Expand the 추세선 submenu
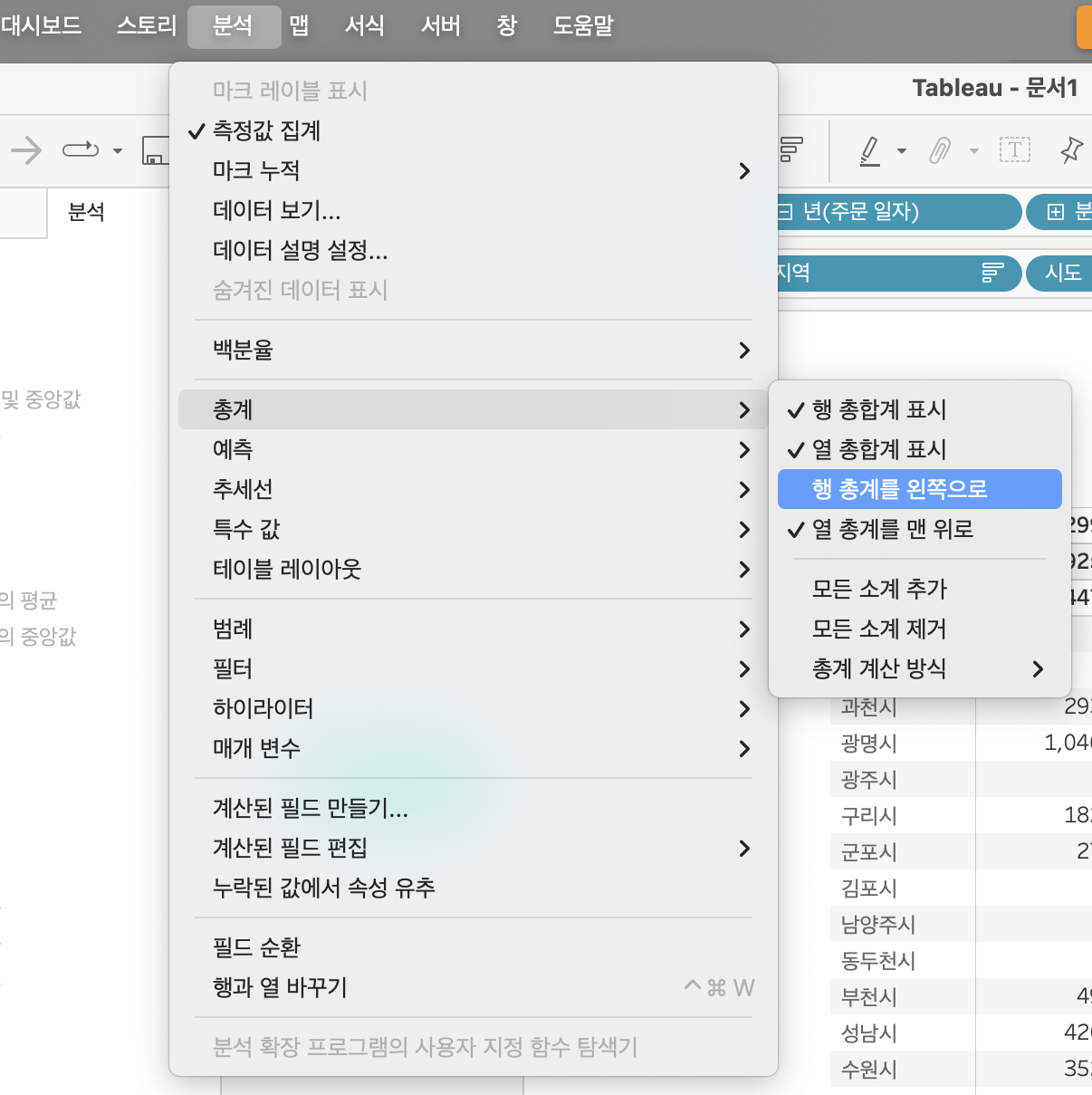The width and height of the screenshot is (1092, 1095). tap(473, 489)
